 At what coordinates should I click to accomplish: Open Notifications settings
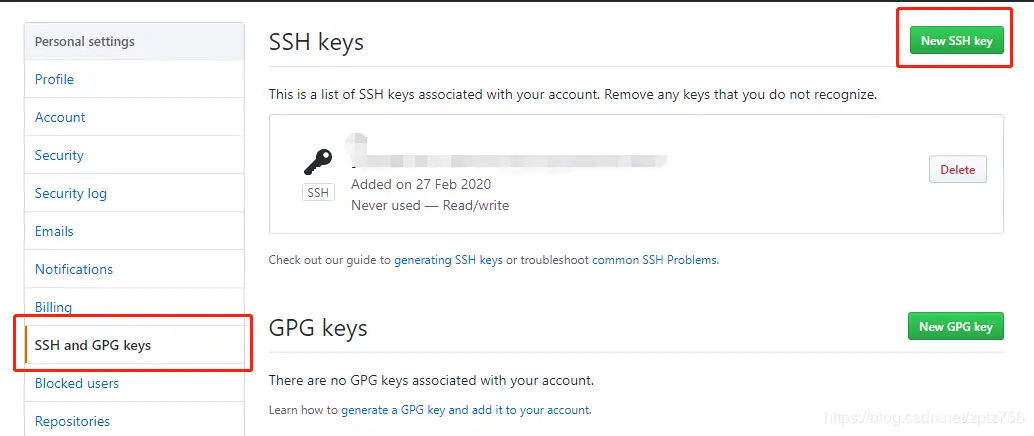pyautogui.click(x=73, y=269)
